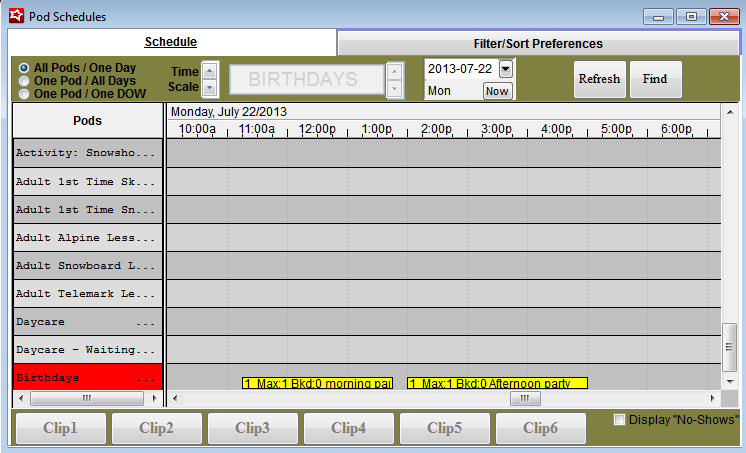Open the Filter/Sort Preferences tab
This screenshot has width=746, height=453.
point(538,44)
